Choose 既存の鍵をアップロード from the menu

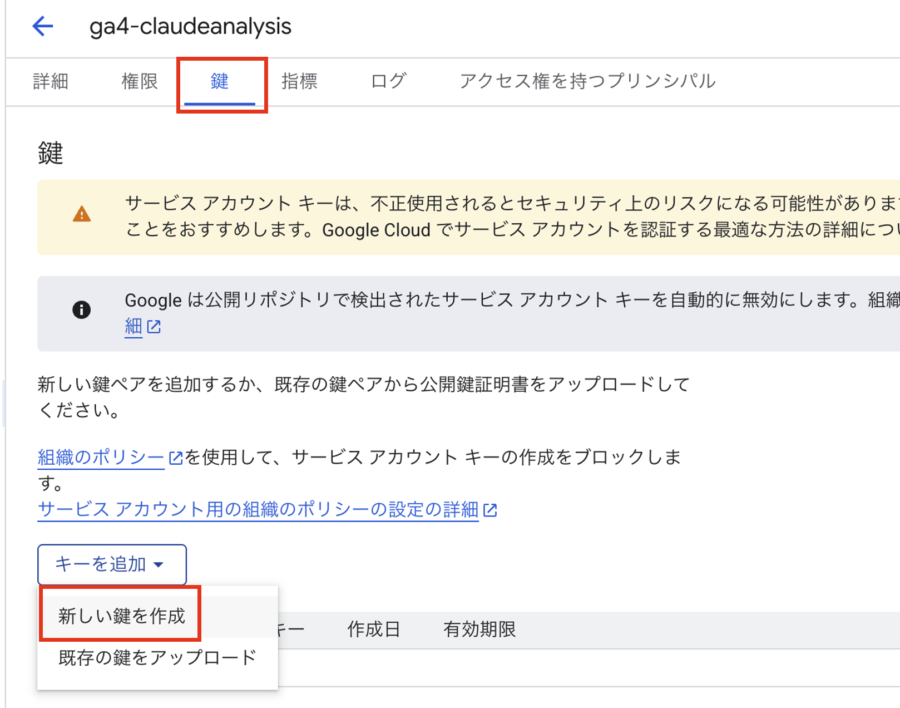(x=157, y=658)
